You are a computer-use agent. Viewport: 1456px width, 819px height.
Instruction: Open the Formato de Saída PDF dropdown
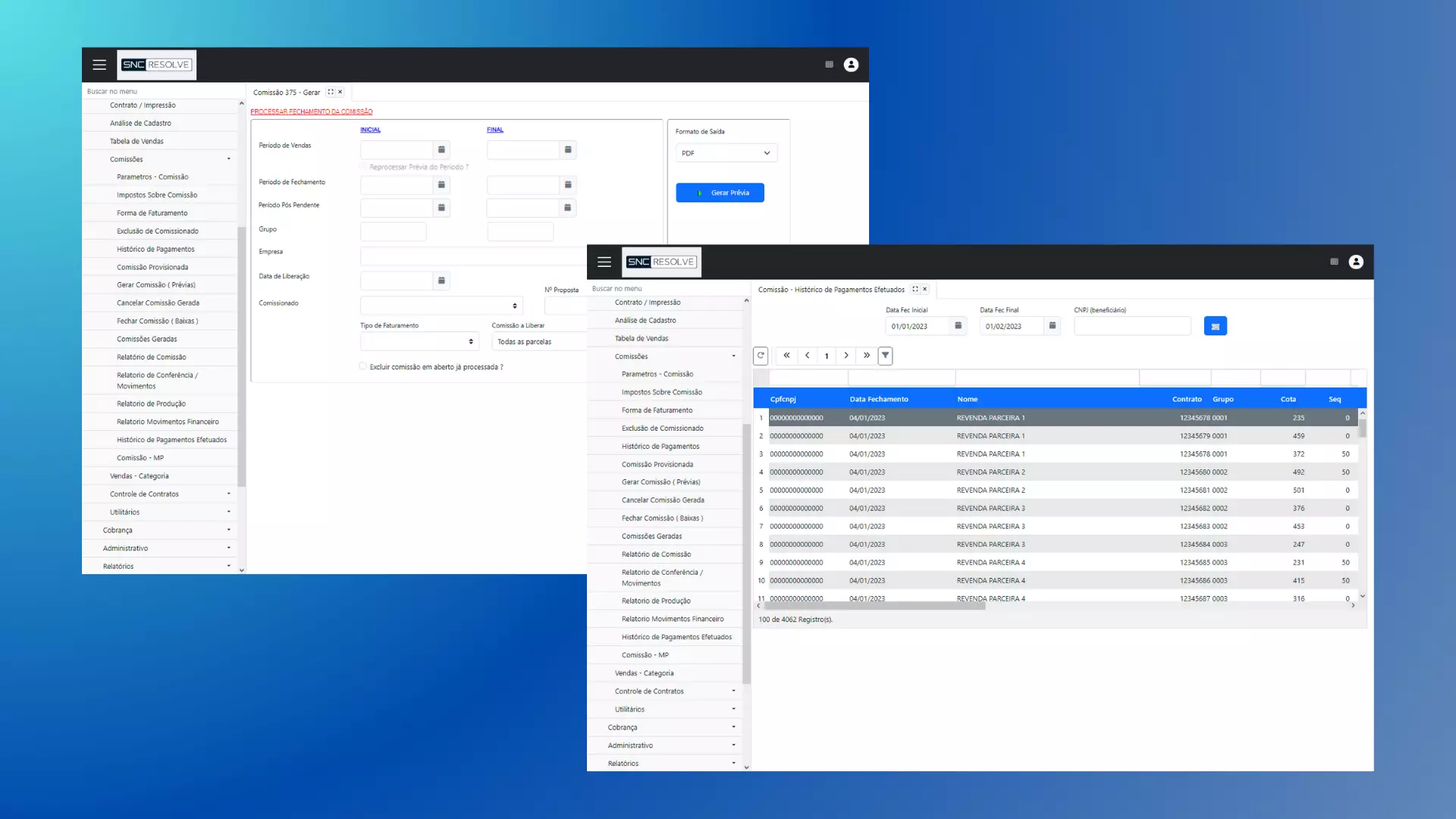coord(726,153)
